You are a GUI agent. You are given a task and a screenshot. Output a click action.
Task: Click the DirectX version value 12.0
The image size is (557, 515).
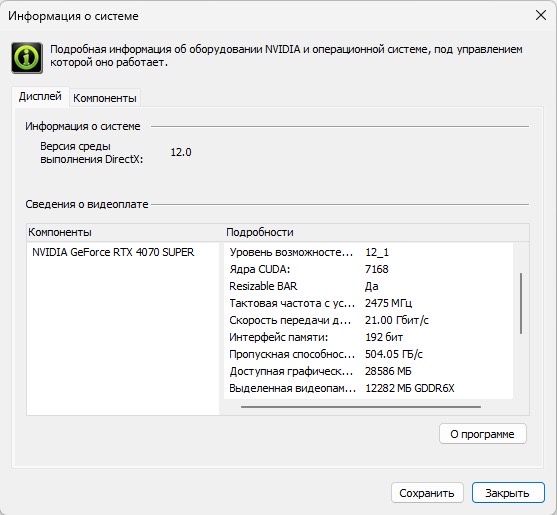click(x=181, y=152)
